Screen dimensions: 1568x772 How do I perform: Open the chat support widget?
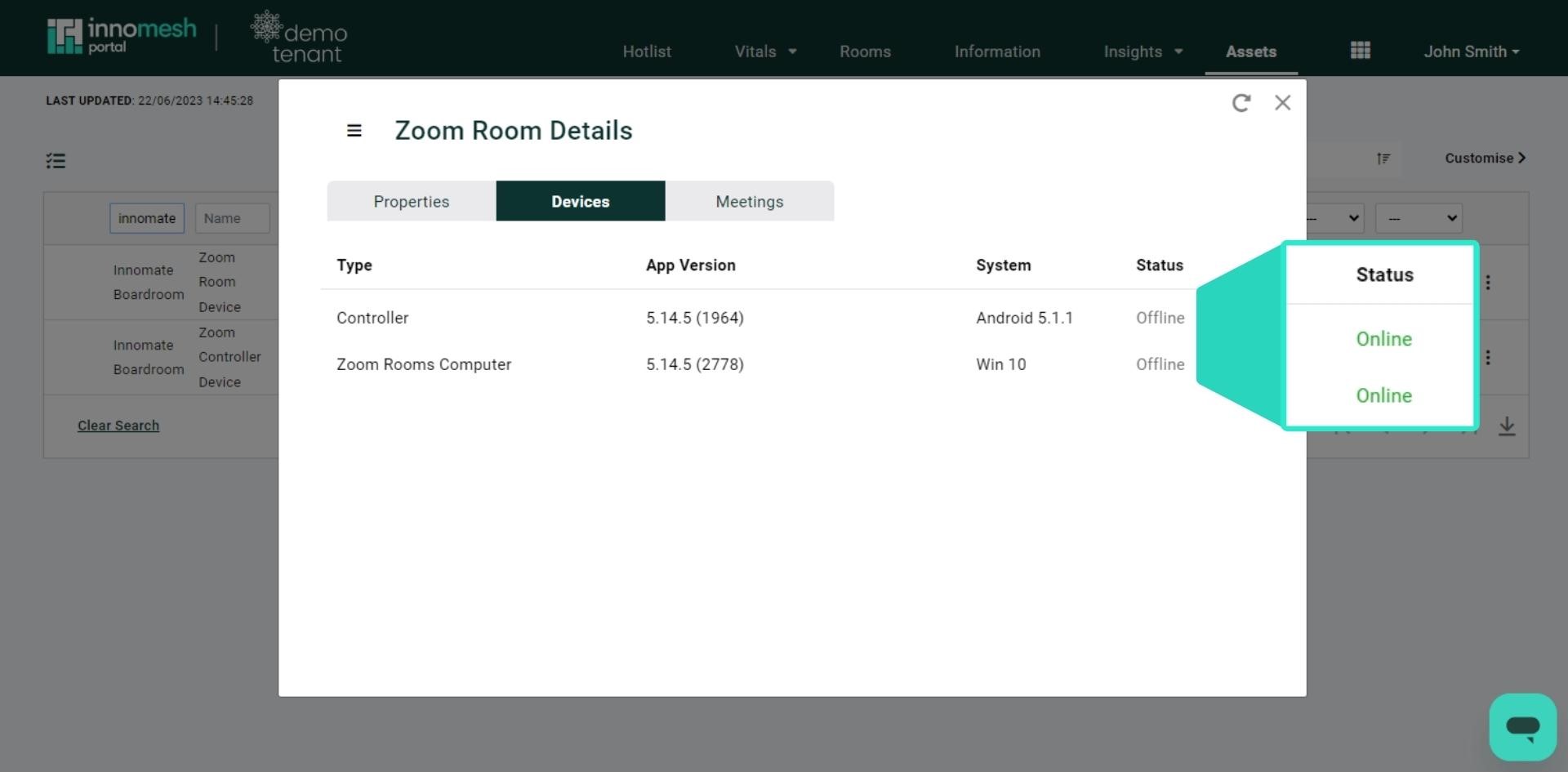click(1522, 726)
